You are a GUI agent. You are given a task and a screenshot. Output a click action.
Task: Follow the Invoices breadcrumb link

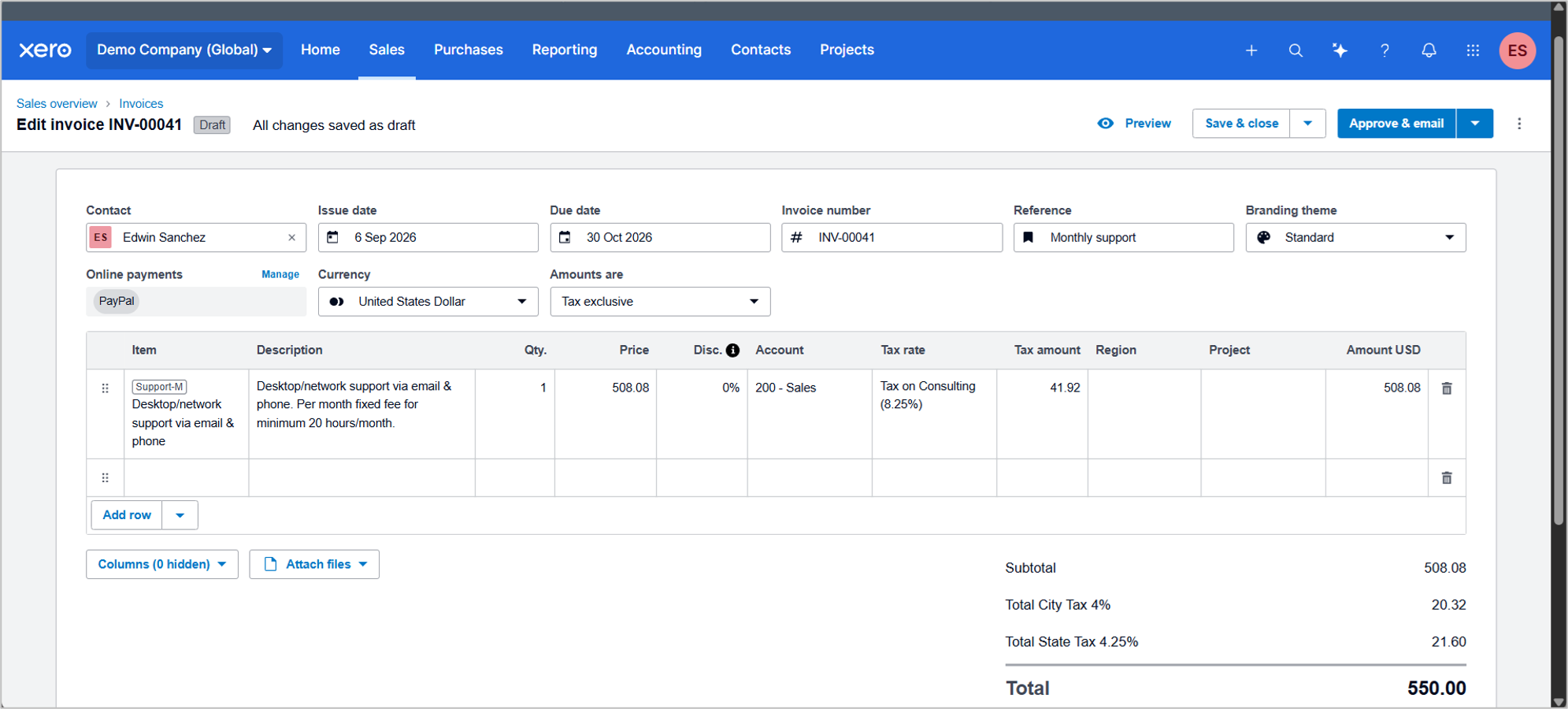pos(141,103)
